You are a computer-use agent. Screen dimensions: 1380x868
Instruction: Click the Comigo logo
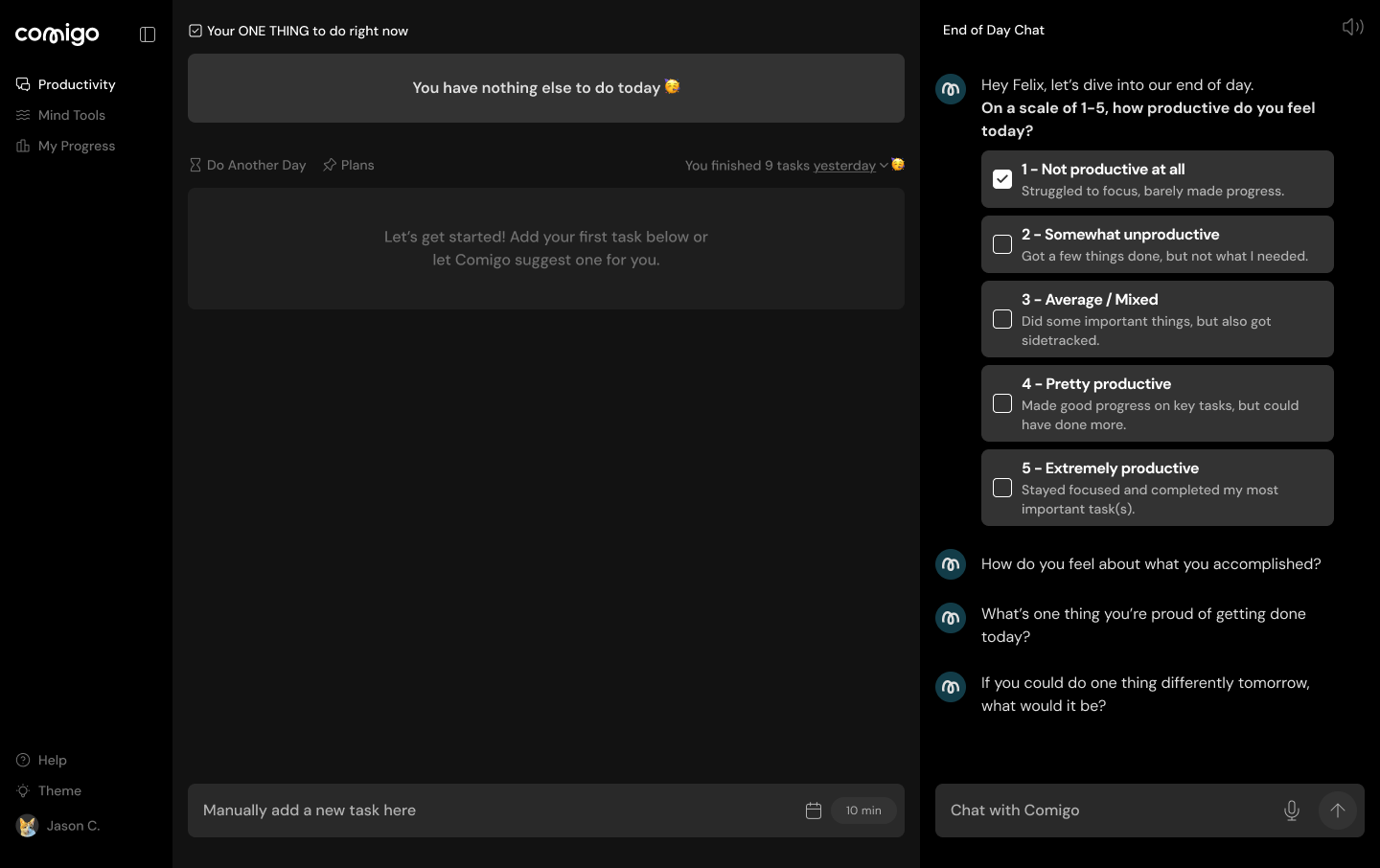57,34
